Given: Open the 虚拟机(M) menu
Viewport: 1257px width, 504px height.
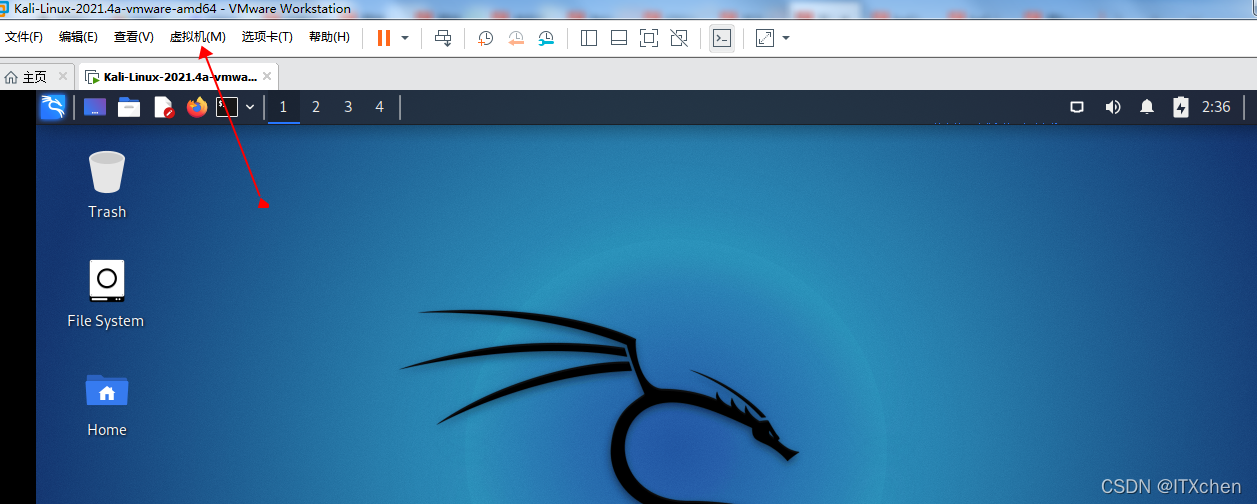Looking at the screenshot, I should 197,37.
